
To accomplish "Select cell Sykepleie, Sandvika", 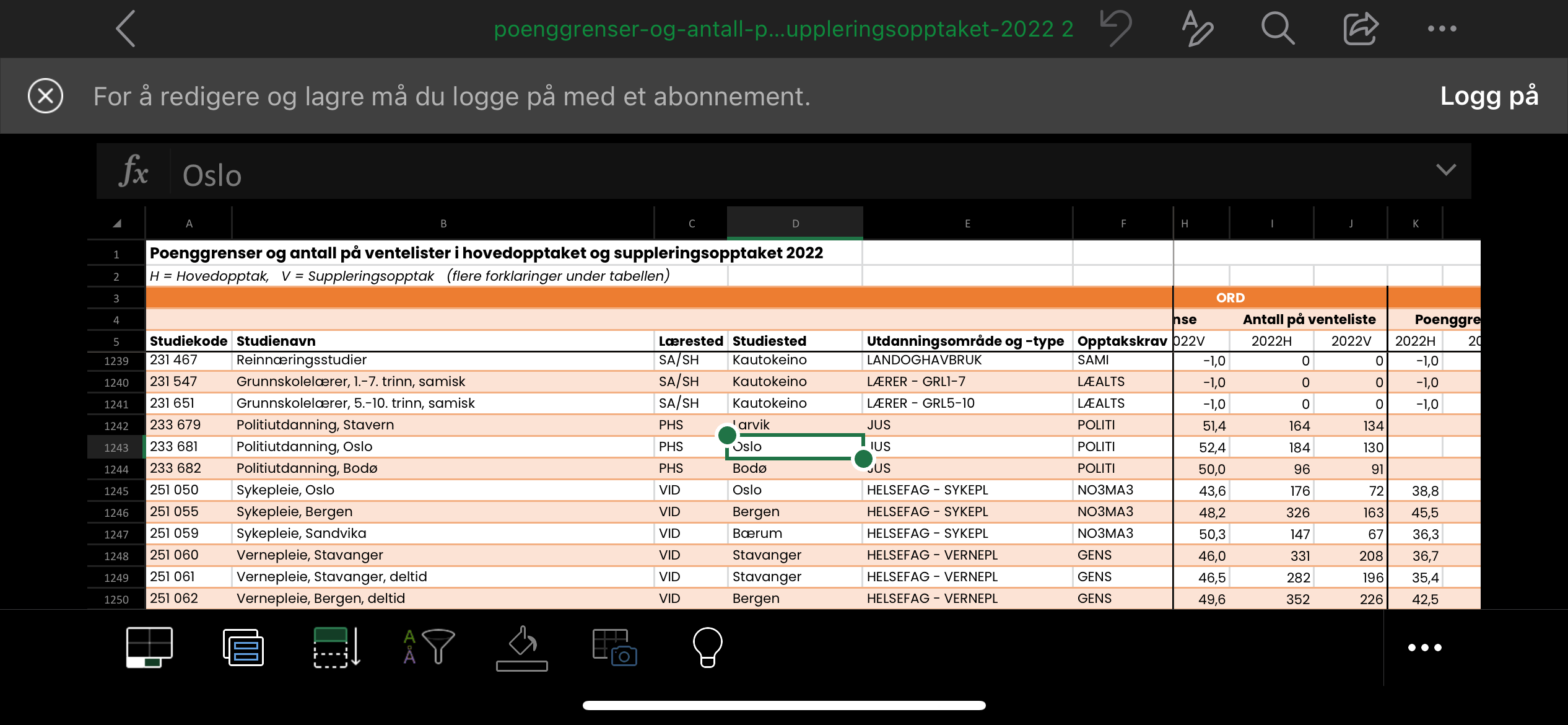I will [443, 534].
